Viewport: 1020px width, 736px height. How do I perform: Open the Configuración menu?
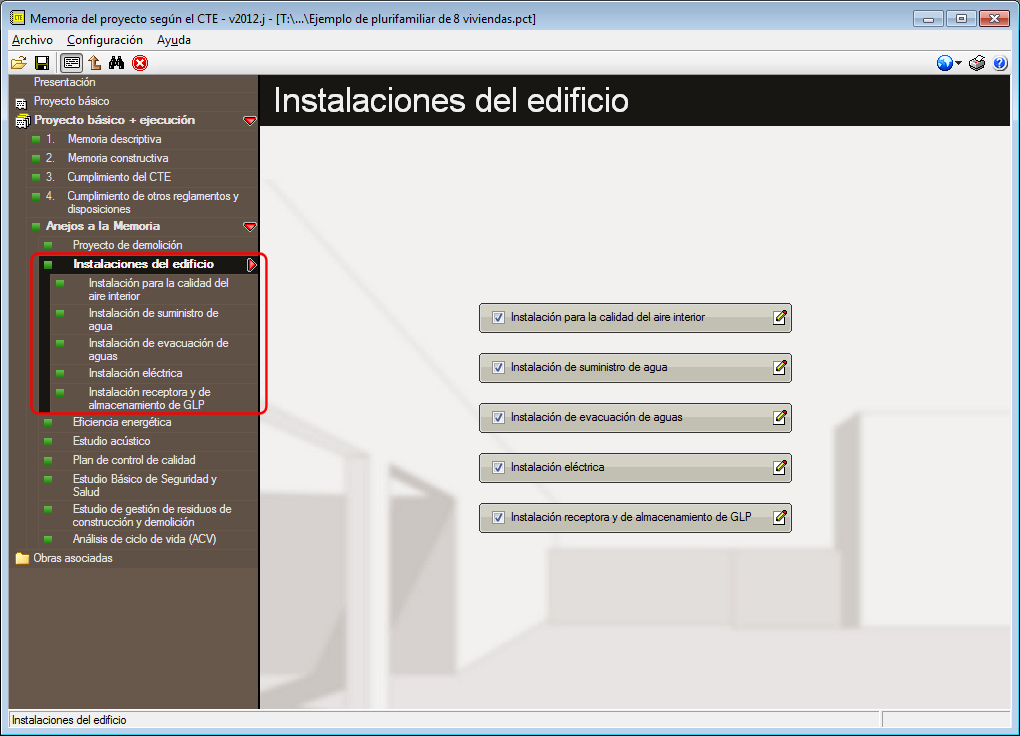pyautogui.click(x=105, y=40)
